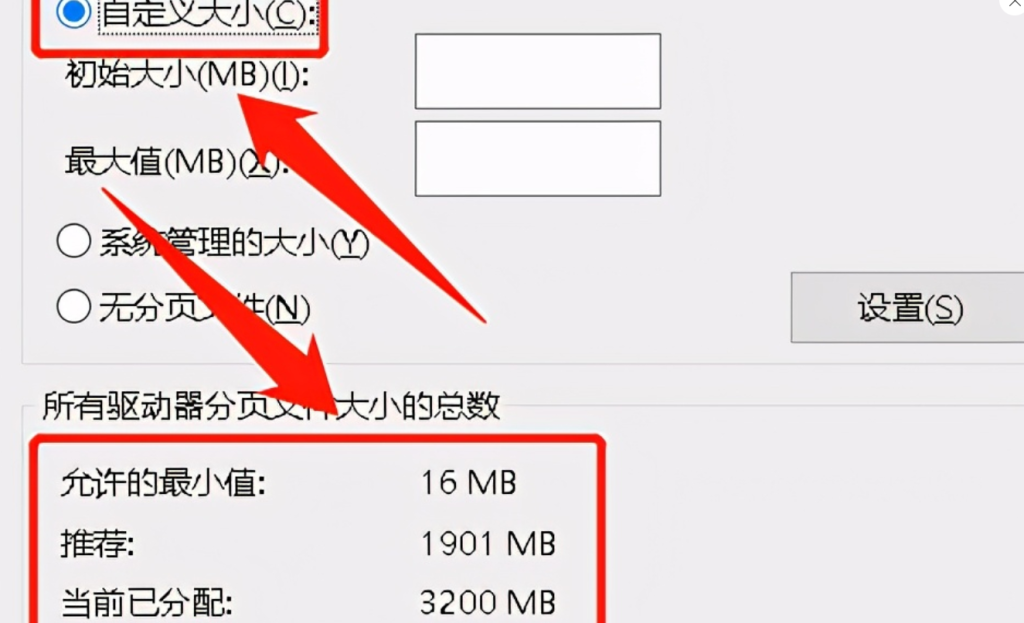Click the 初始大小(MB) input box

pos(537,71)
